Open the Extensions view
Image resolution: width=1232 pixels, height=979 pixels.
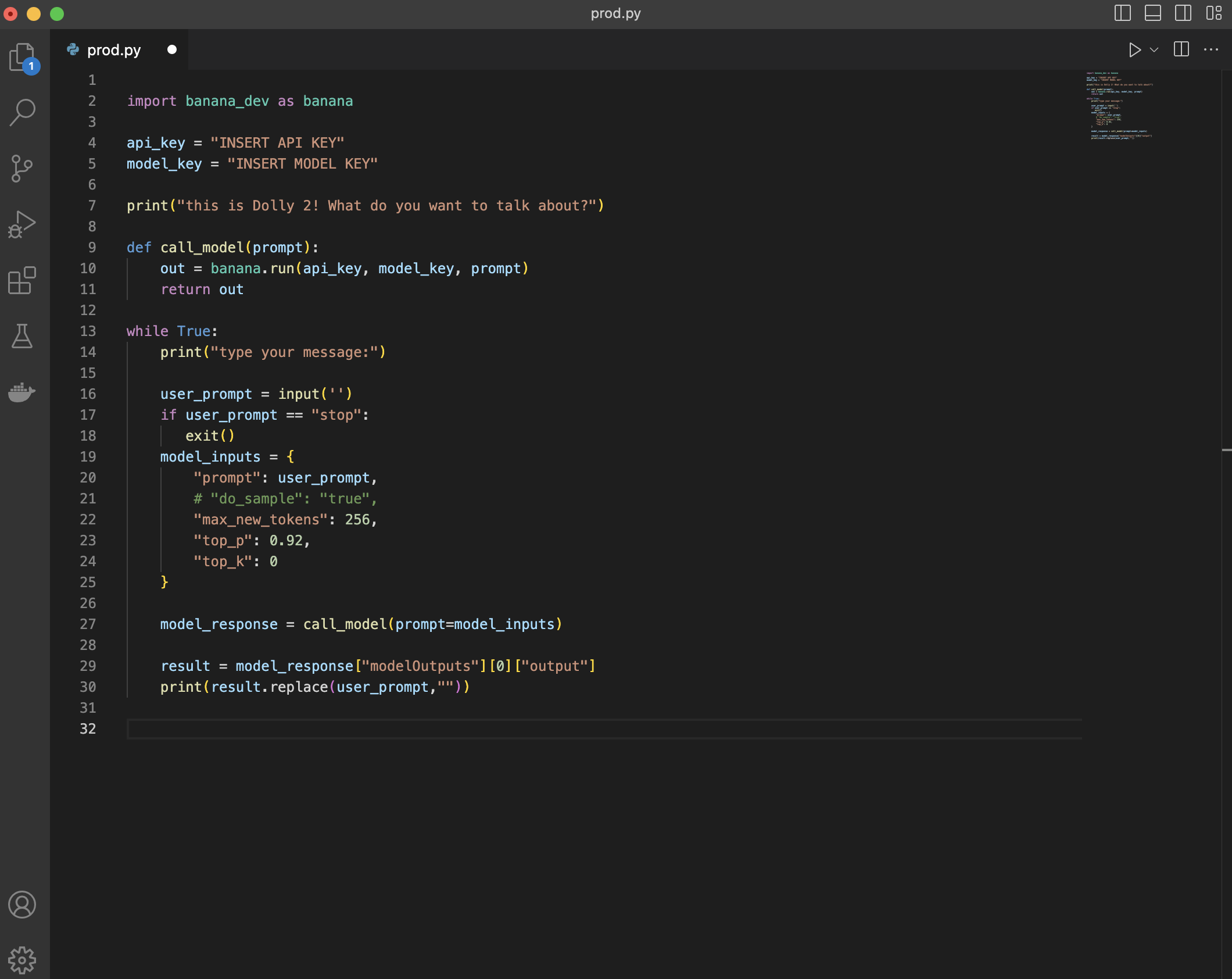22,281
